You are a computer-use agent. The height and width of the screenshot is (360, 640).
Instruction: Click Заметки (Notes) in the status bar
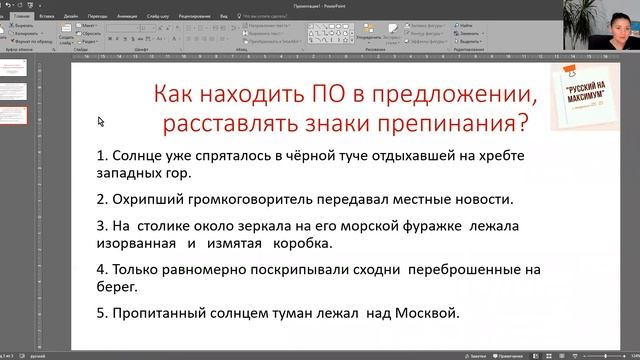coord(476,356)
